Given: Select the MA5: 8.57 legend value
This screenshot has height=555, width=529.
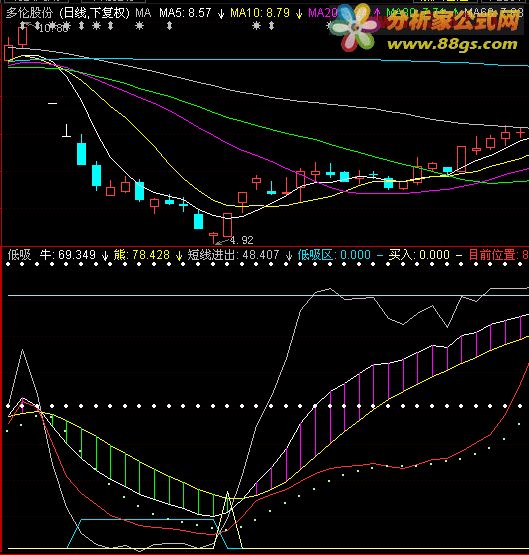Looking at the screenshot, I should (185, 13).
